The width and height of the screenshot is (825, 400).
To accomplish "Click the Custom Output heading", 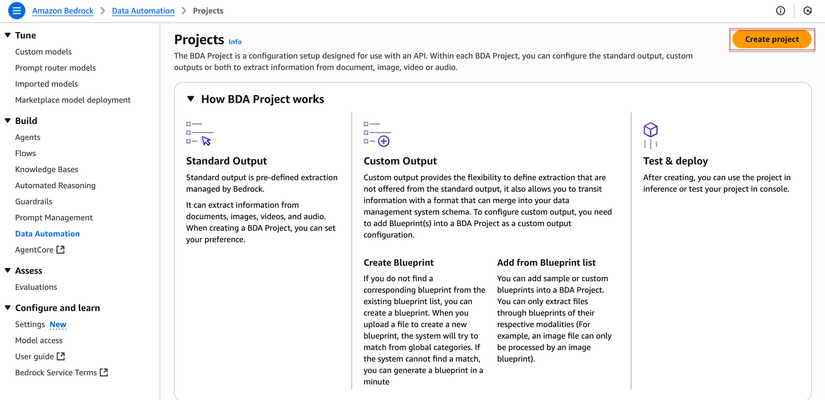I will (x=400, y=161).
